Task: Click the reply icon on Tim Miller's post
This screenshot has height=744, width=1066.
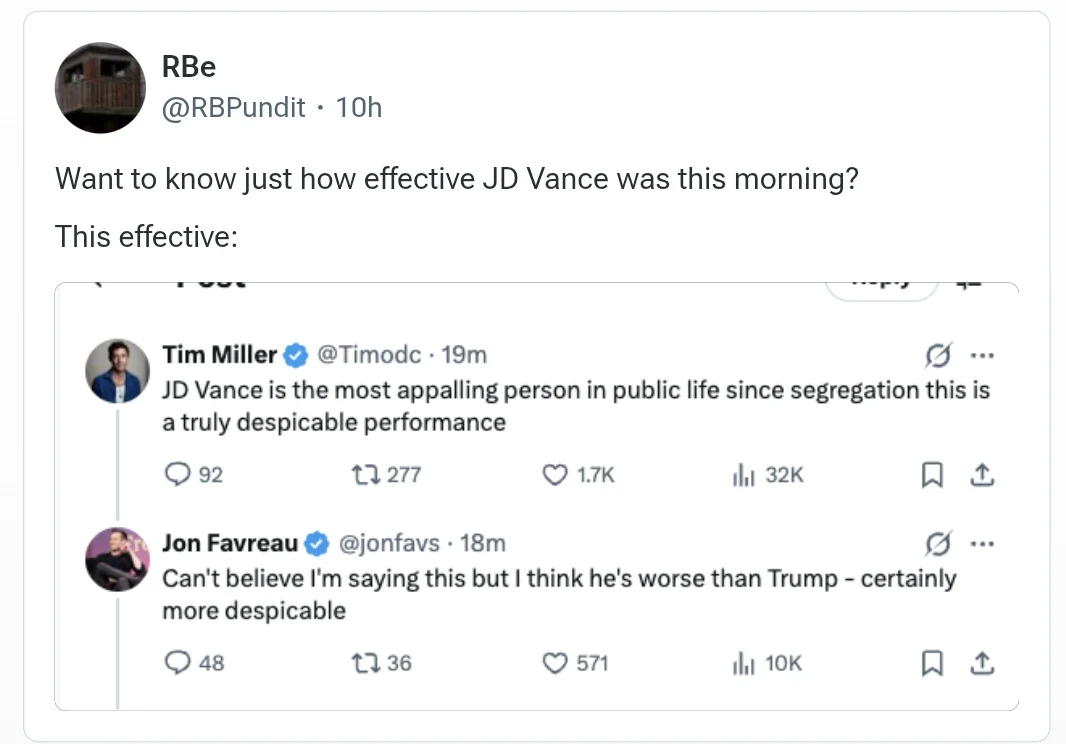Action: pyautogui.click(x=177, y=475)
